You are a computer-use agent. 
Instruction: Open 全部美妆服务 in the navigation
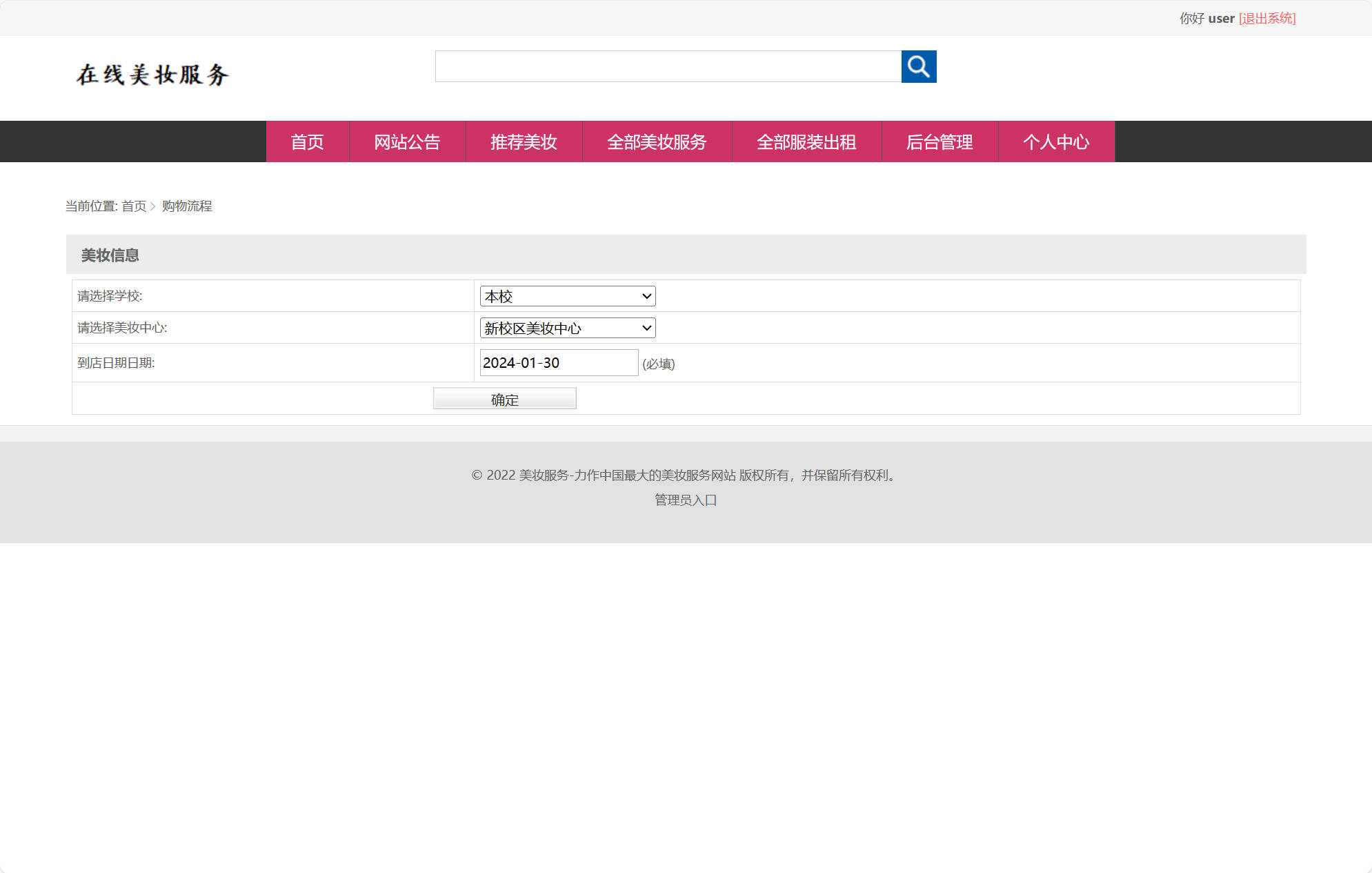coord(657,141)
